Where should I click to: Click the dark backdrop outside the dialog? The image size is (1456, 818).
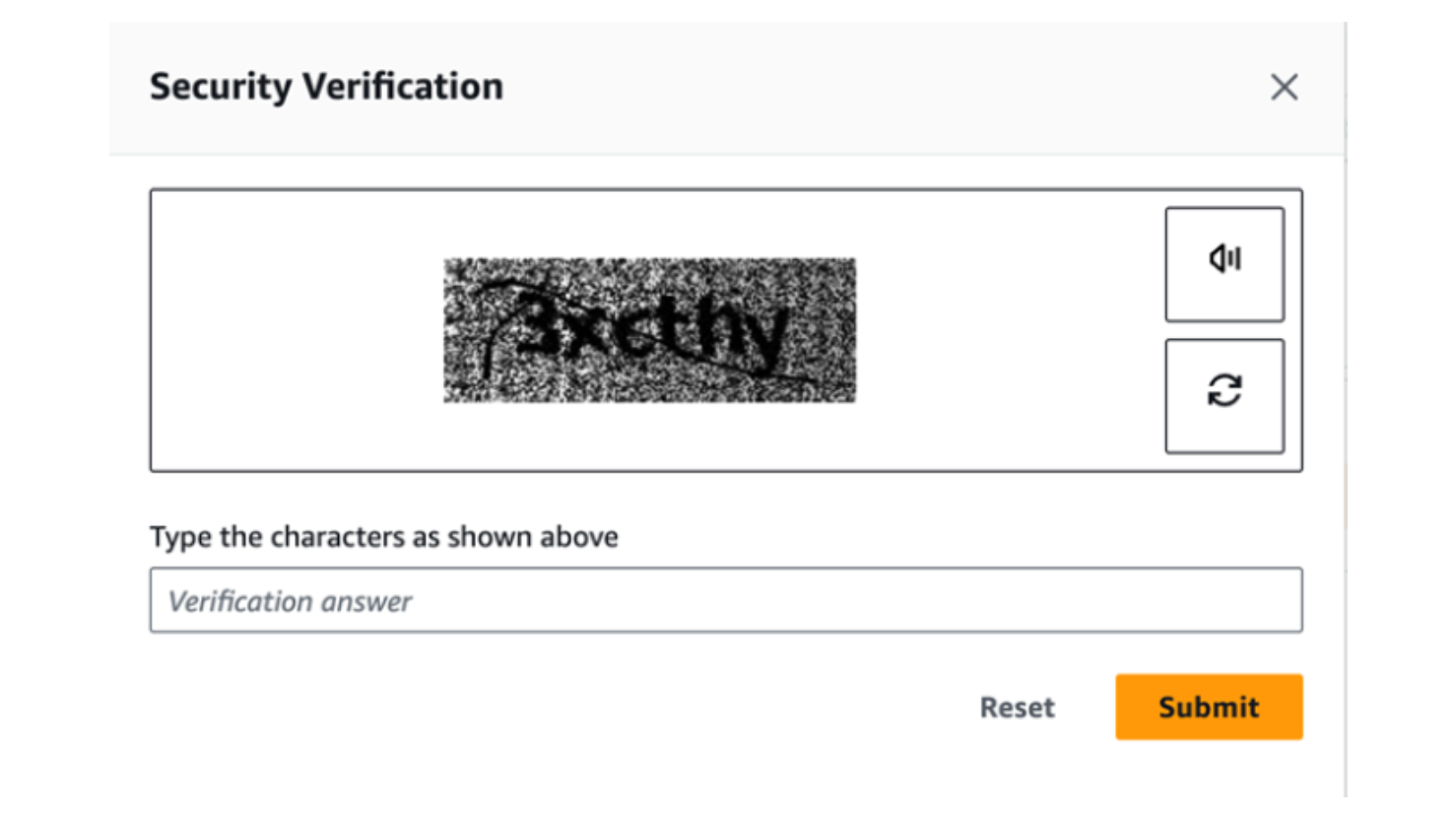point(53,394)
